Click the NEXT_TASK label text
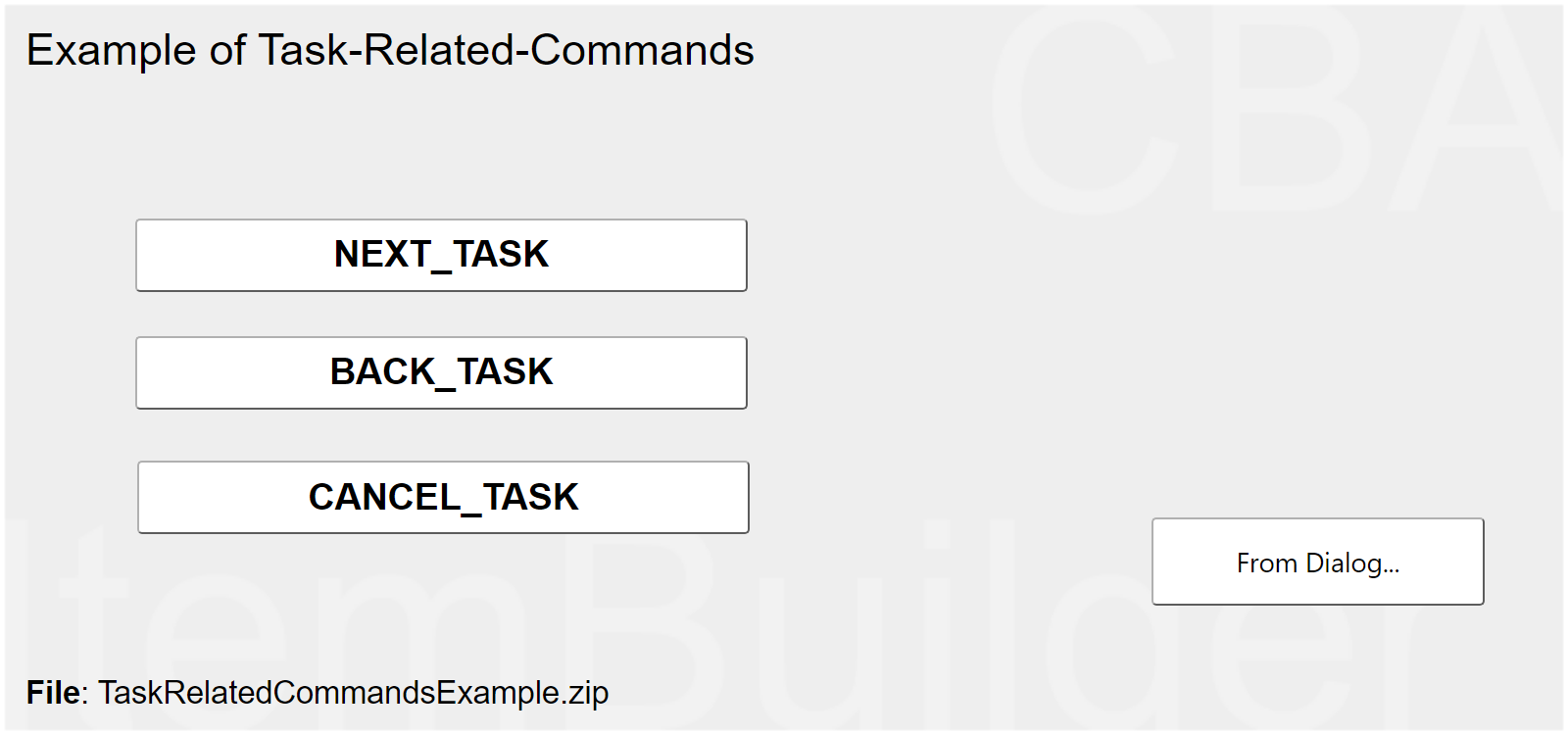1568x735 pixels. tap(441, 255)
